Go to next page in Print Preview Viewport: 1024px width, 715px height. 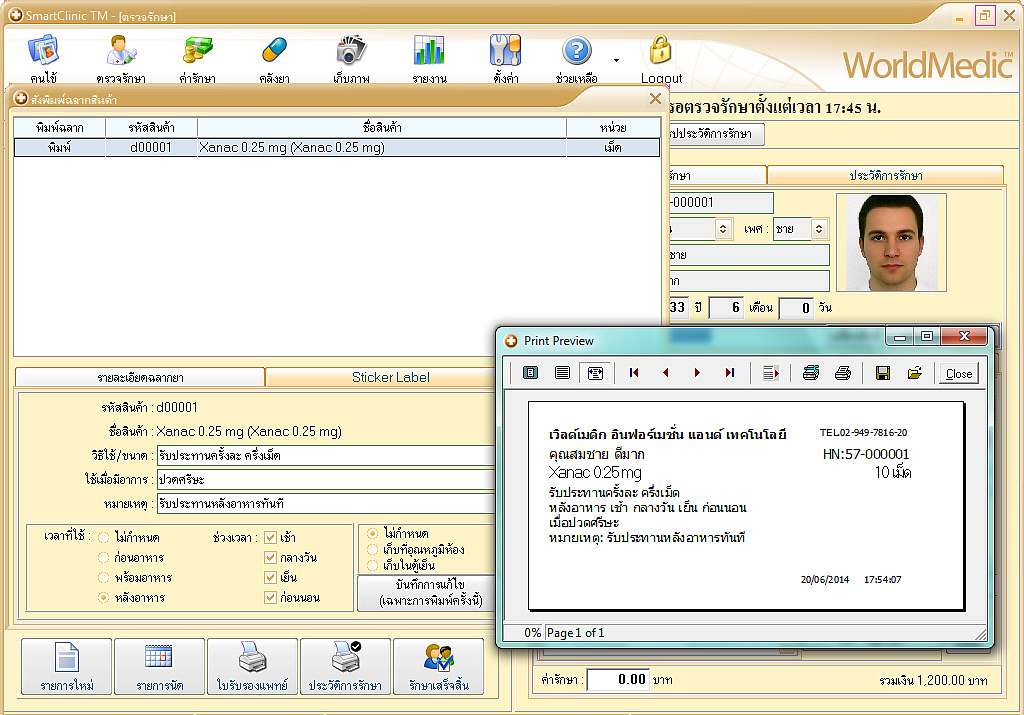697,373
